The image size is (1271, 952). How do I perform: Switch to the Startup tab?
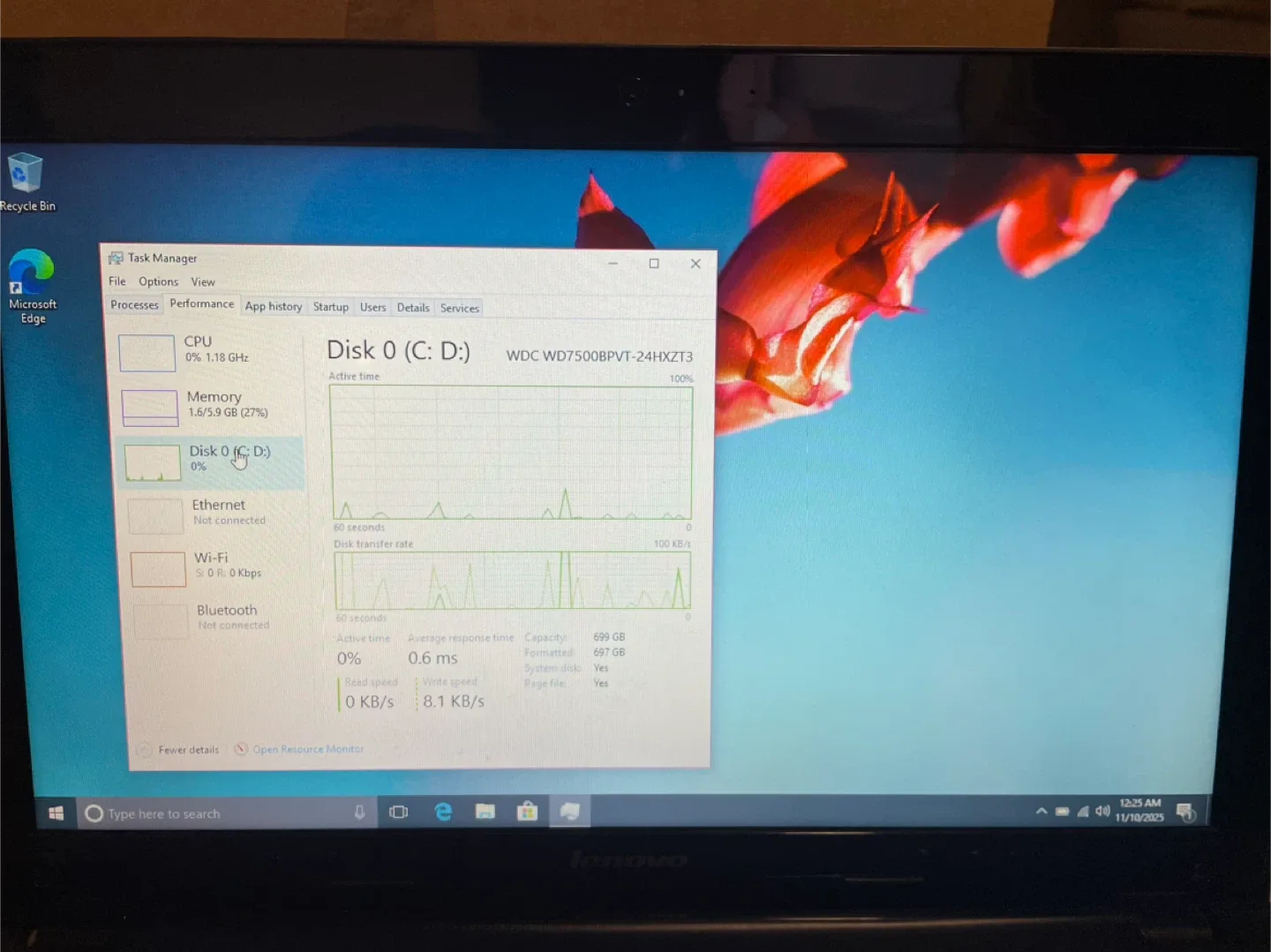(330, 307)
